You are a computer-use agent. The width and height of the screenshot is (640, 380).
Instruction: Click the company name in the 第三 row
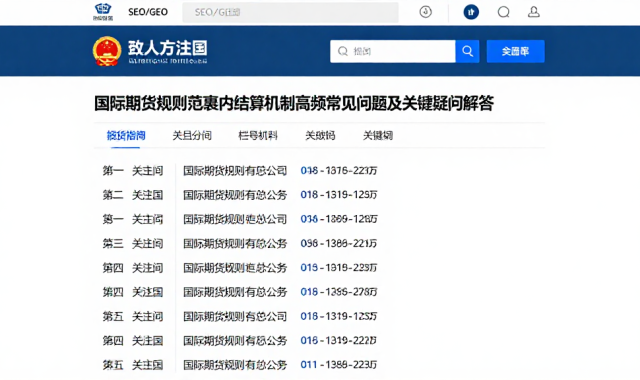point(235,243)
